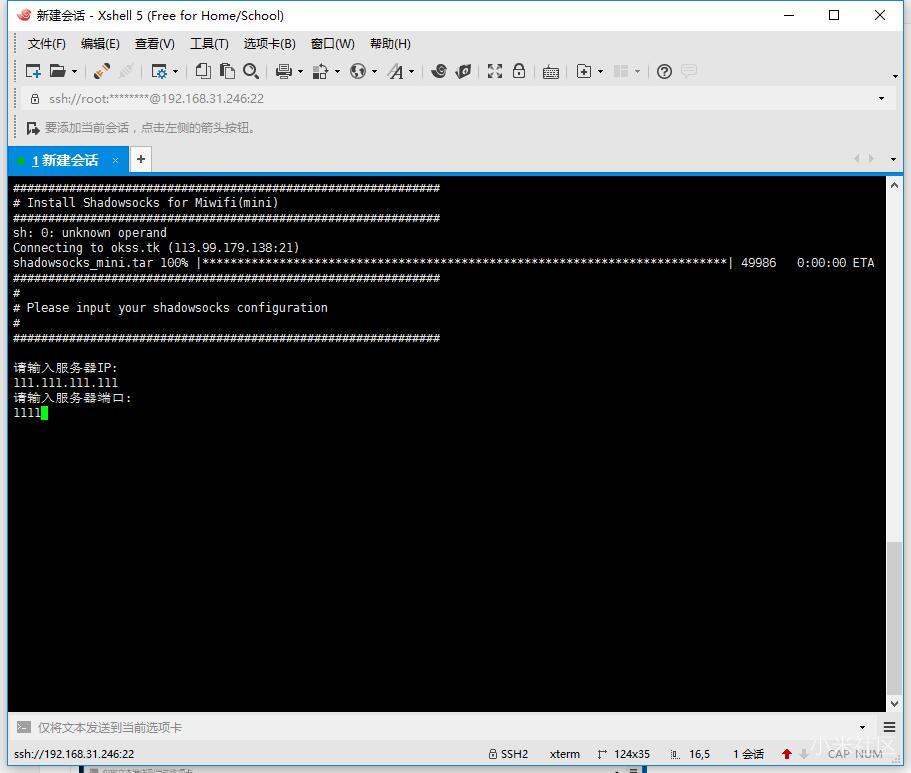
Task: Open the tab list dropdown arrow
Action: (893, 159)
